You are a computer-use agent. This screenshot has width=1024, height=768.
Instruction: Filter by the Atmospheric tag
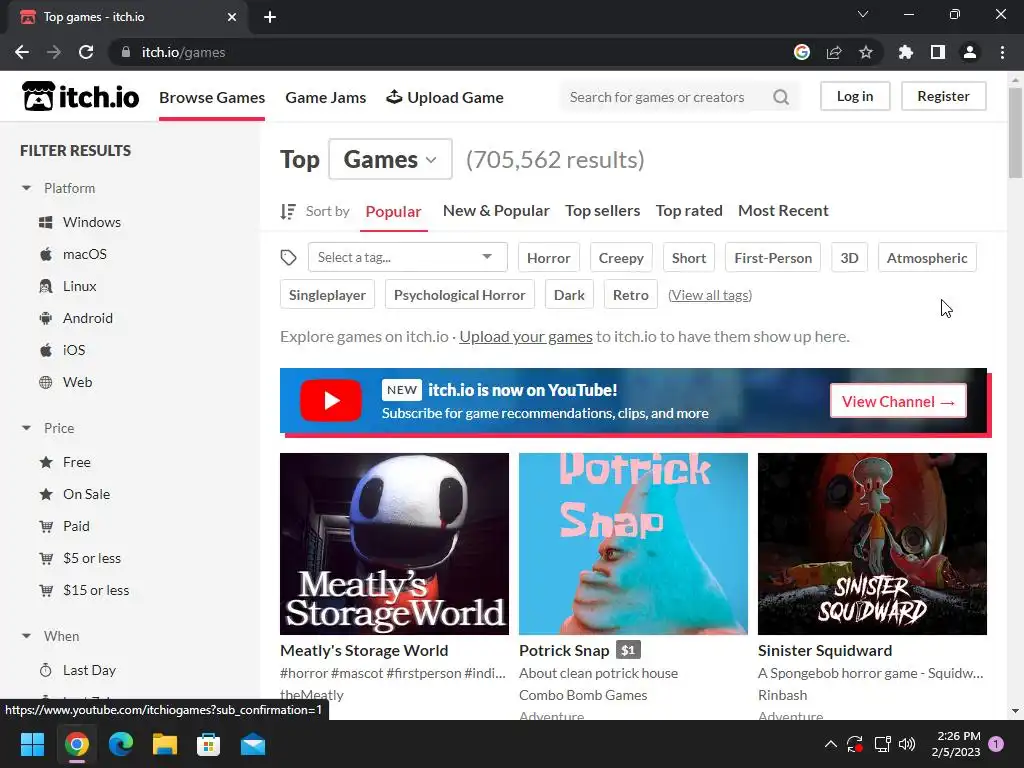927,258
